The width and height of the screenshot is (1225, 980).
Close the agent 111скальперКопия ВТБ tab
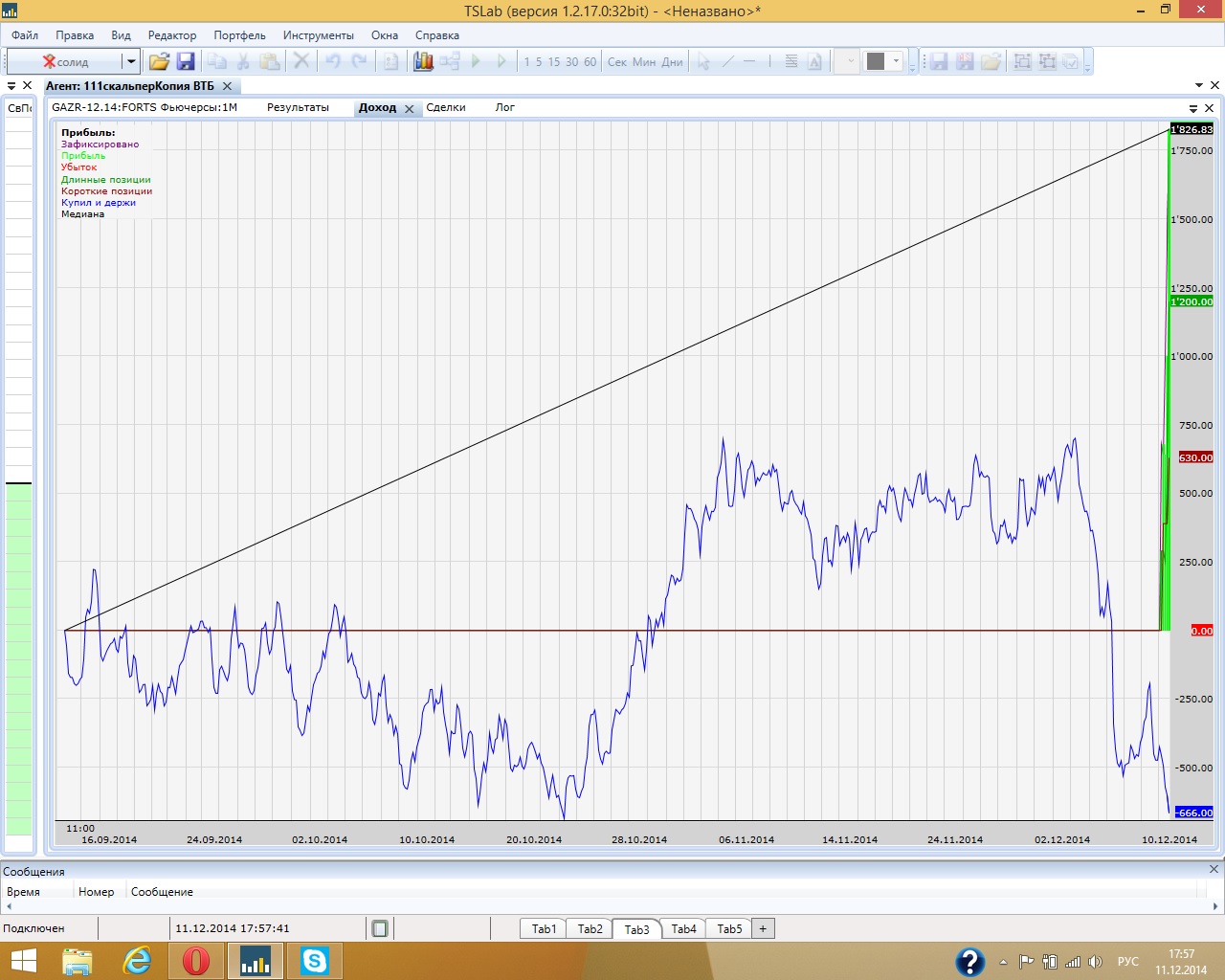pos(227,86)
